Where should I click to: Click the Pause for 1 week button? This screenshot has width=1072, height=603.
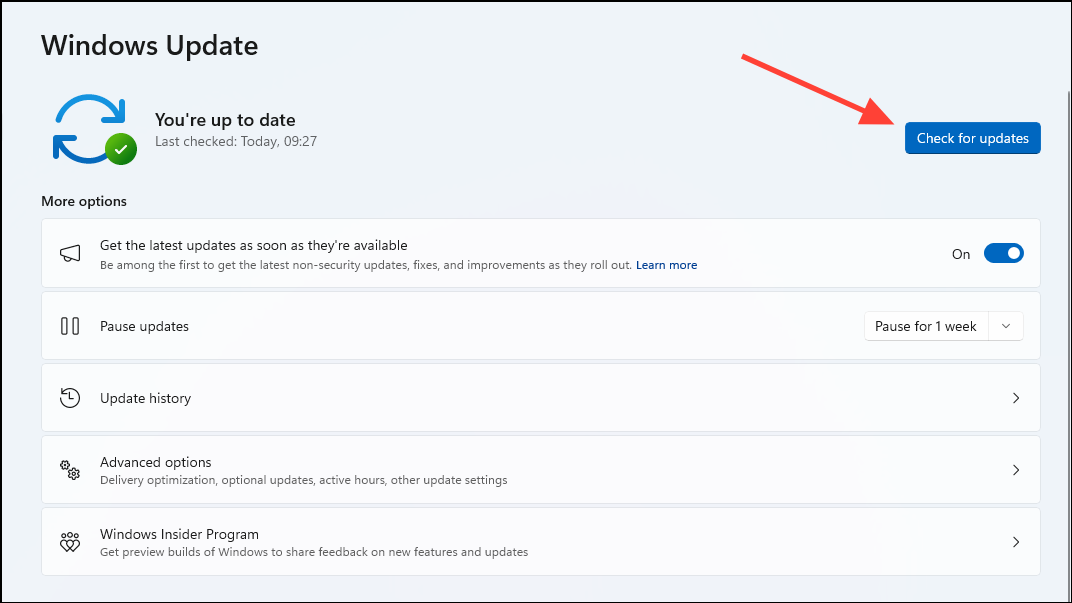[926, 326]
